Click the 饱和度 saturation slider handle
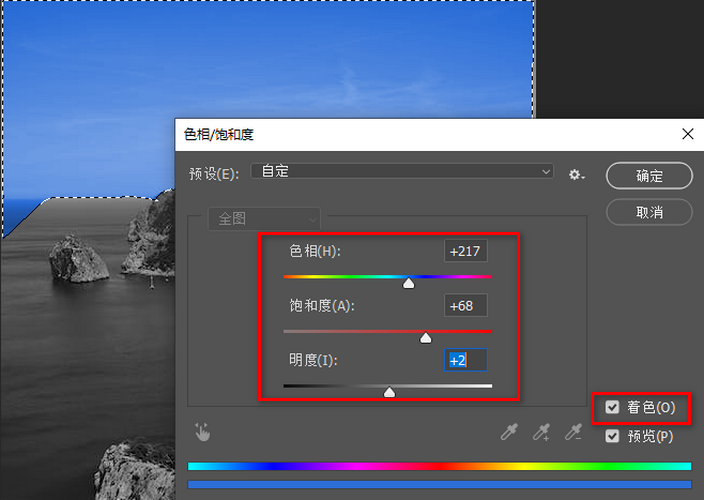 [426, 338]
